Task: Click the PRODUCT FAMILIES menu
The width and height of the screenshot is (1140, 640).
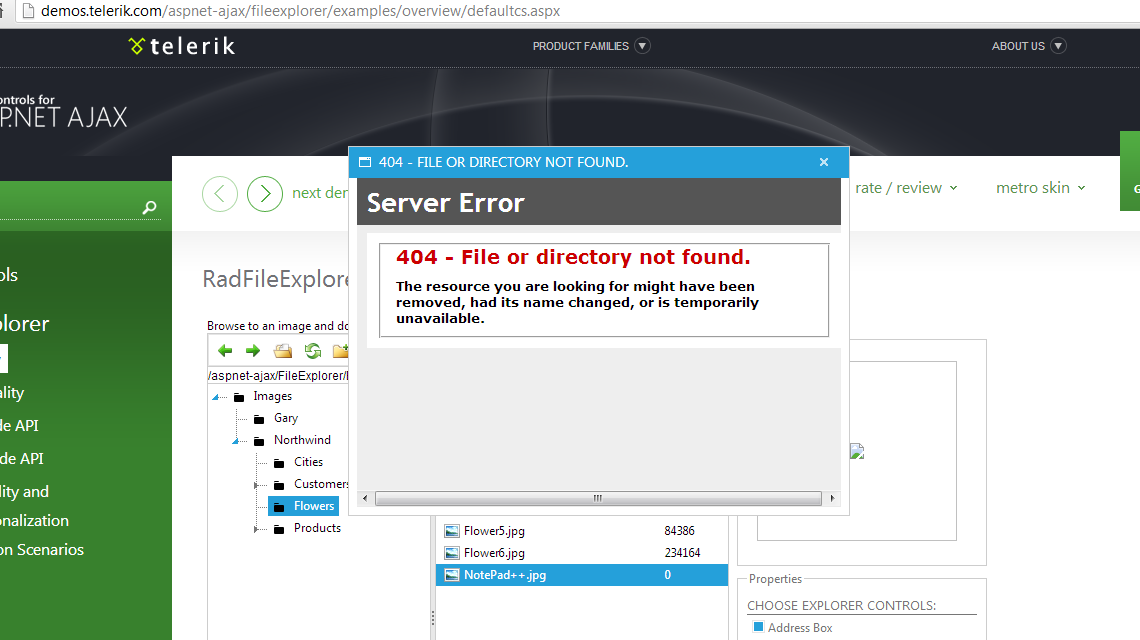Action: [x=580, y=46]
